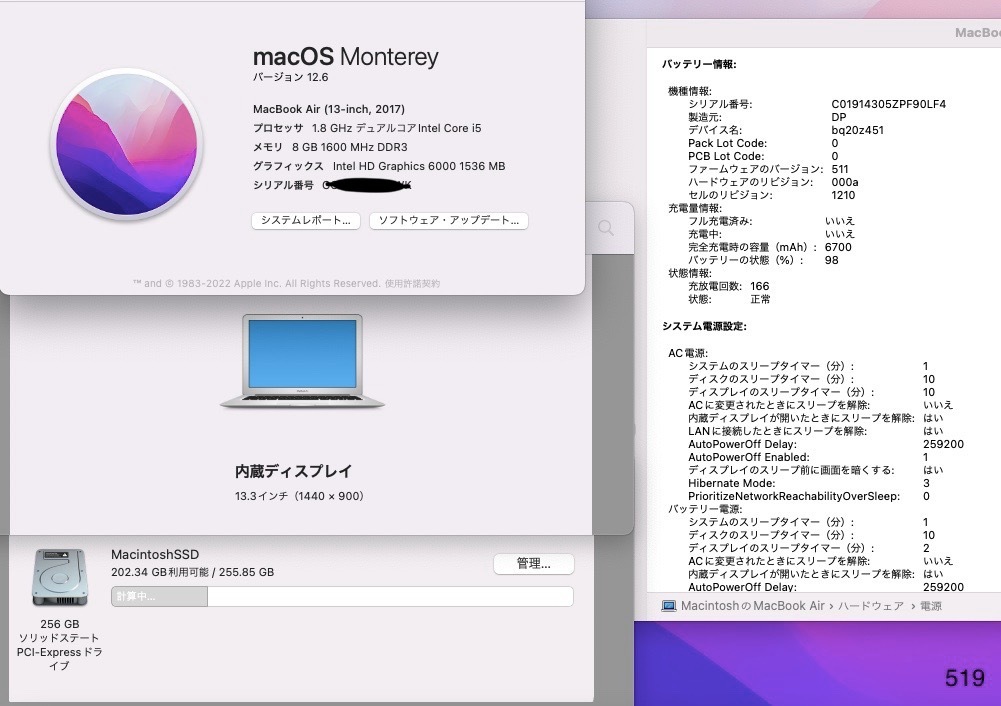The height and width of the screenshot is (706, 1001).
Task: Click battery condition value 98
Action: (x=831, y=260)
